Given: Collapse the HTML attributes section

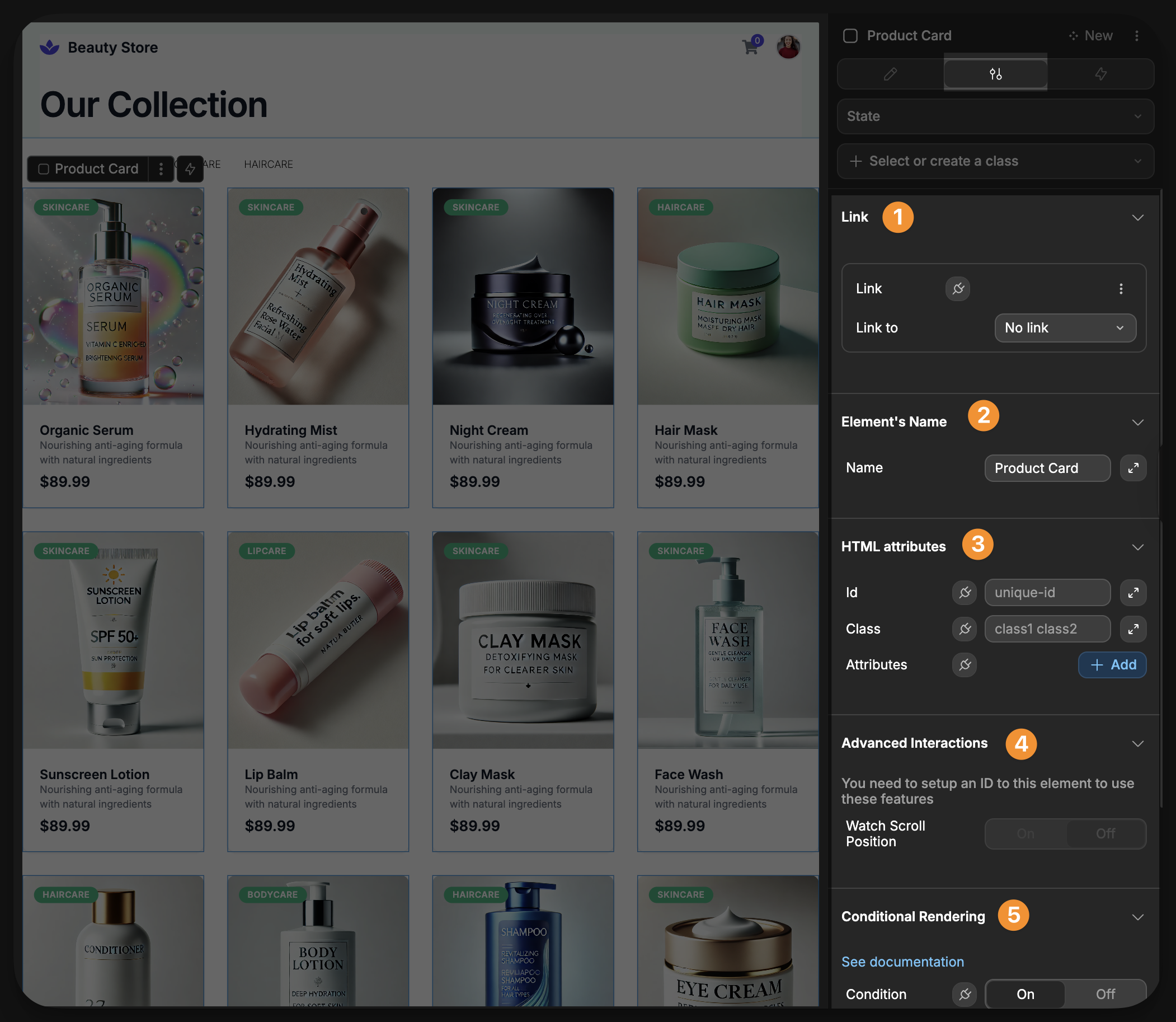Looking at the screenshot, I should (1137, 547).
